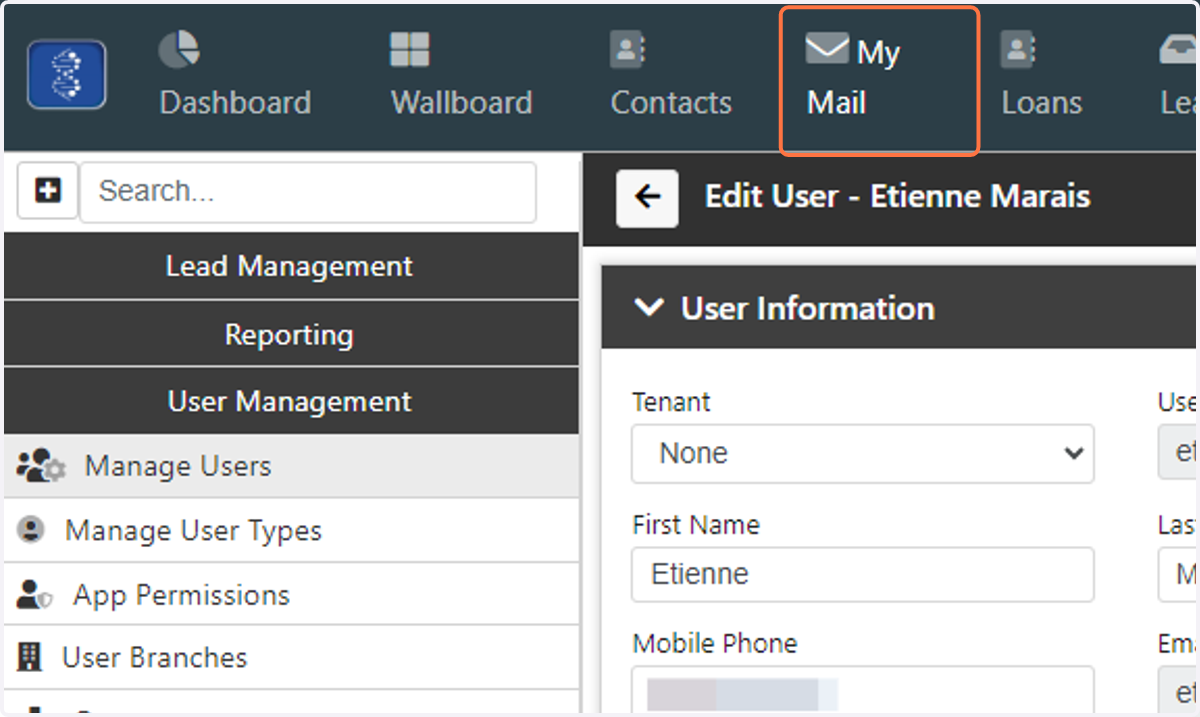This screenshot has height=717, width=1200.
Task: Open the Tenant dropdown
Action: click(x=863, y=453)
